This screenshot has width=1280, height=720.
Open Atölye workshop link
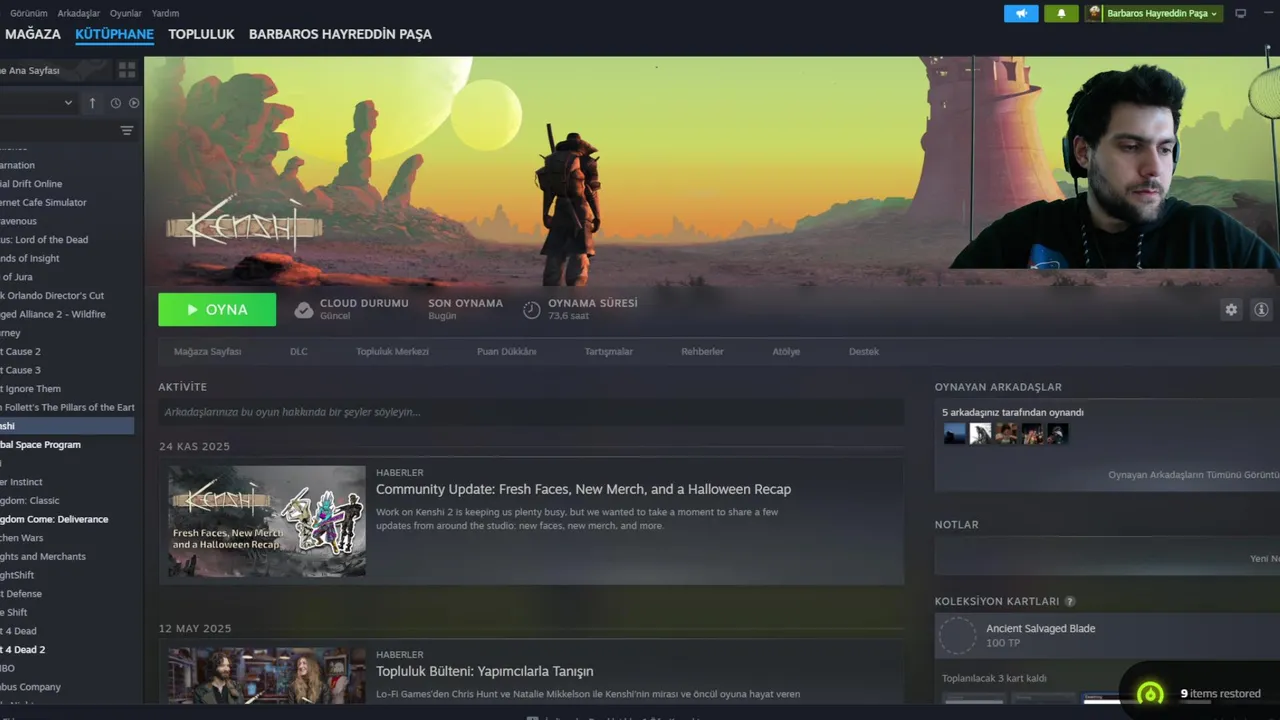tap(786, 352)
